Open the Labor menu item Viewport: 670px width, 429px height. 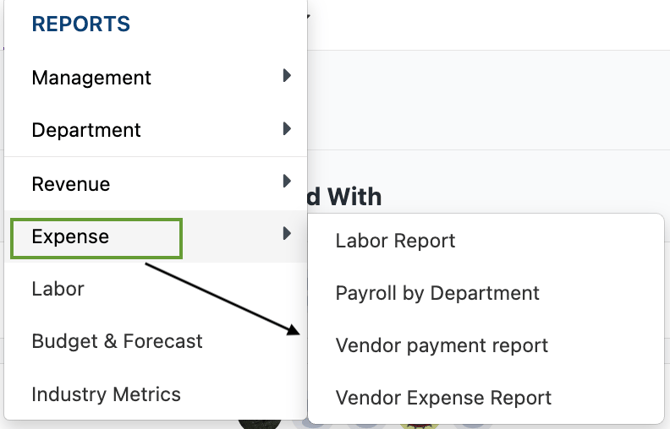(x=58, y=289)
